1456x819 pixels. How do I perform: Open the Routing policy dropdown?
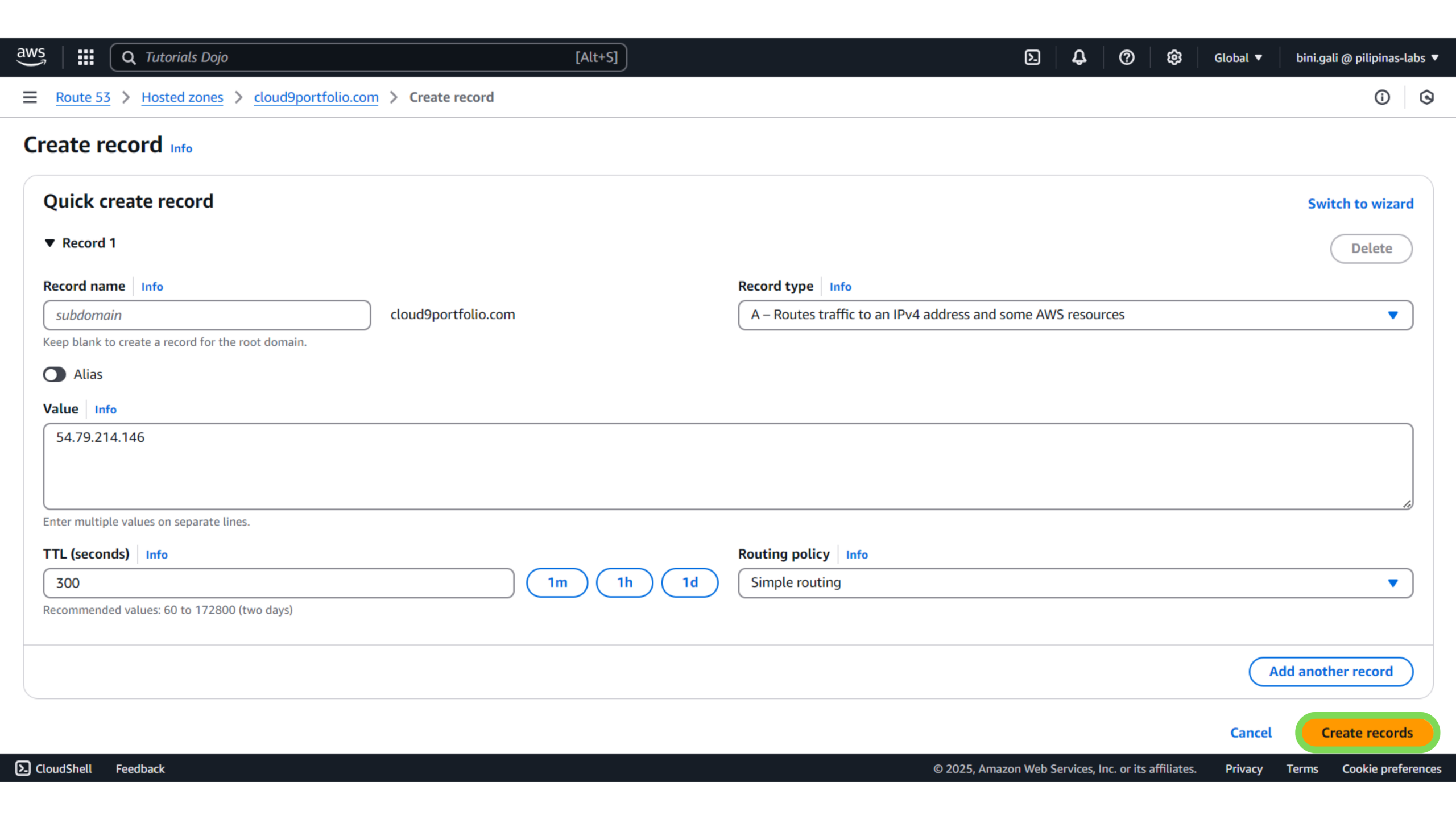tap(1075, 583)
